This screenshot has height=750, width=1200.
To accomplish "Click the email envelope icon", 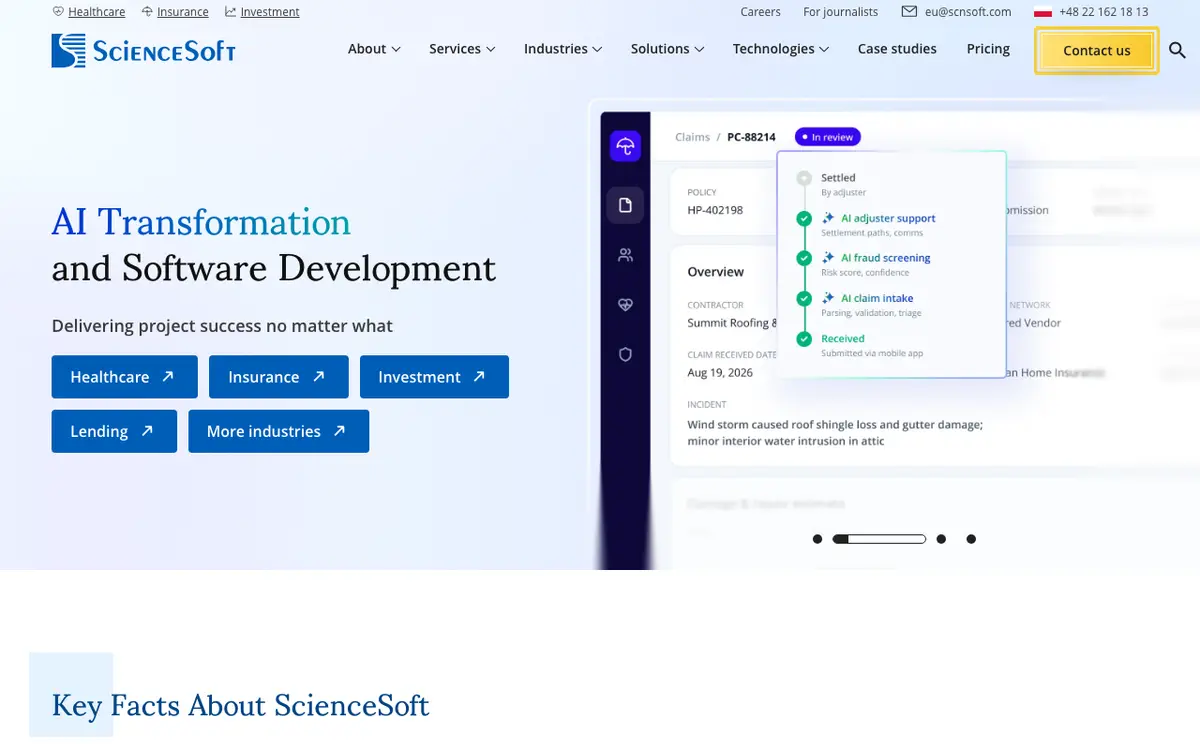I will [909, 12].
